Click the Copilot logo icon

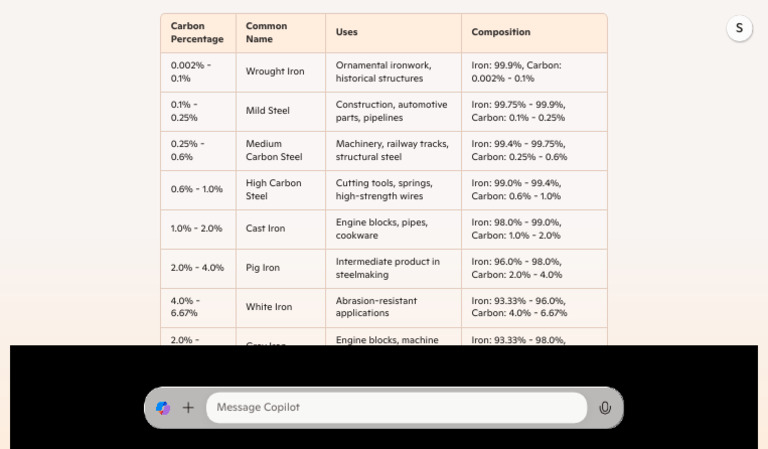163,408
